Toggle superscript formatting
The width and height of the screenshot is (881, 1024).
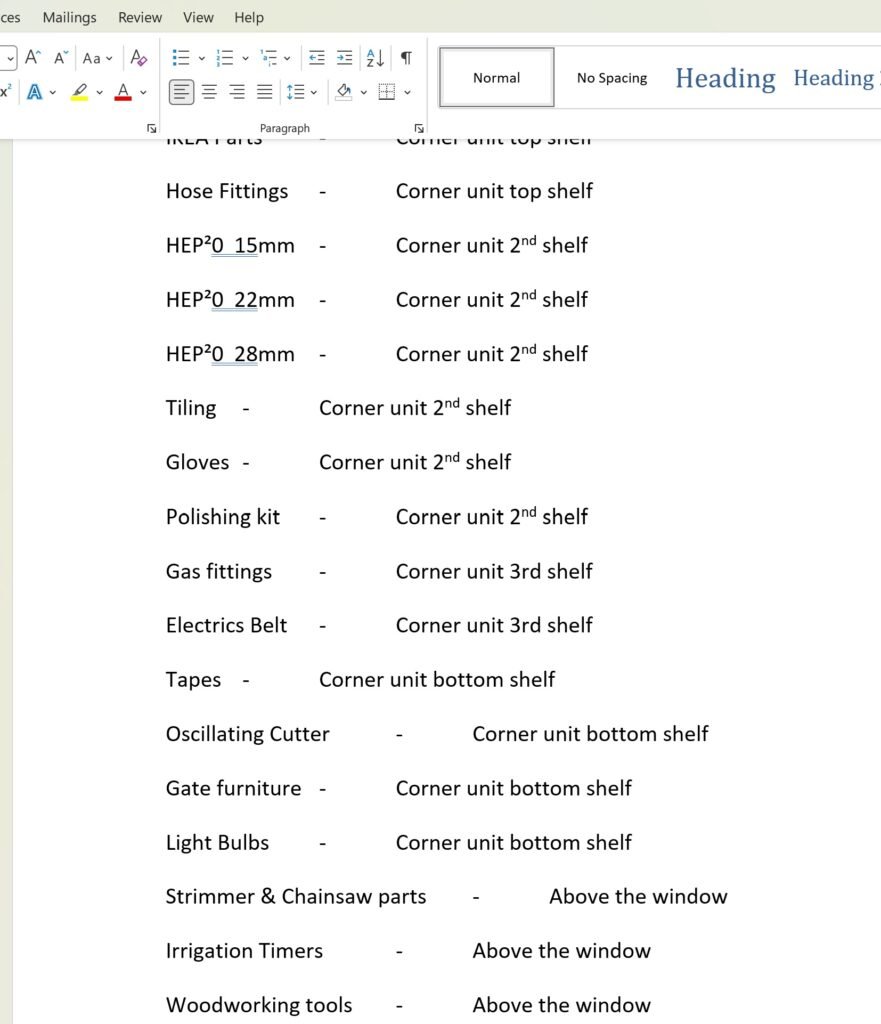tap(6, 91)
